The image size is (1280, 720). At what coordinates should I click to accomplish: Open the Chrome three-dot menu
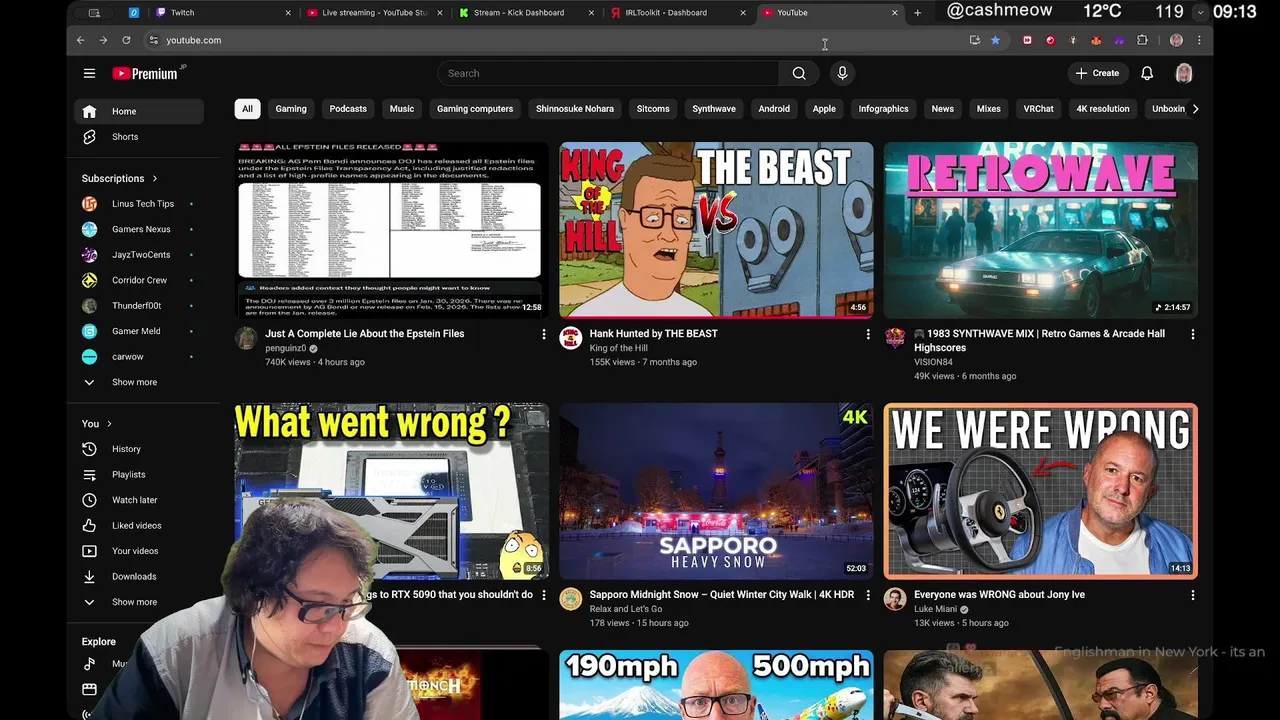[x=1199, y=40]
